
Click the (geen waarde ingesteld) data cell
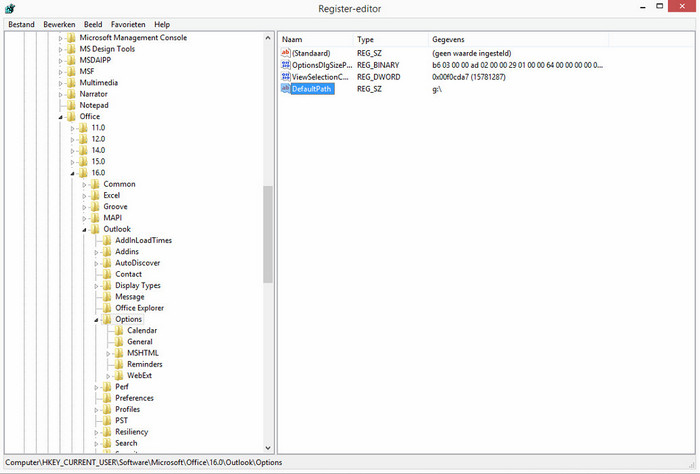(x=471, y=53)
